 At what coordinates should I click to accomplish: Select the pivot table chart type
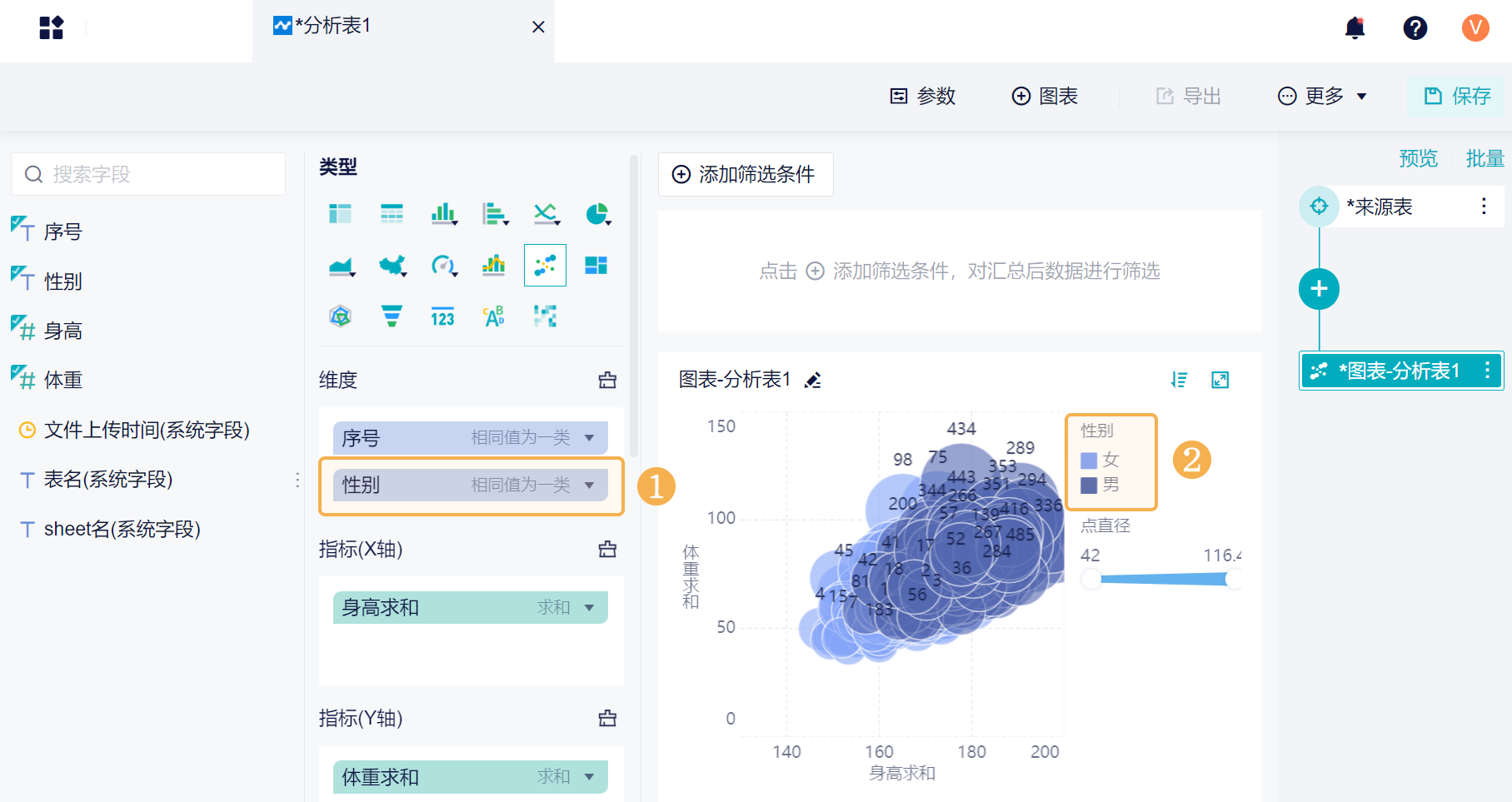pyautogui.click(x=340, y=214)
